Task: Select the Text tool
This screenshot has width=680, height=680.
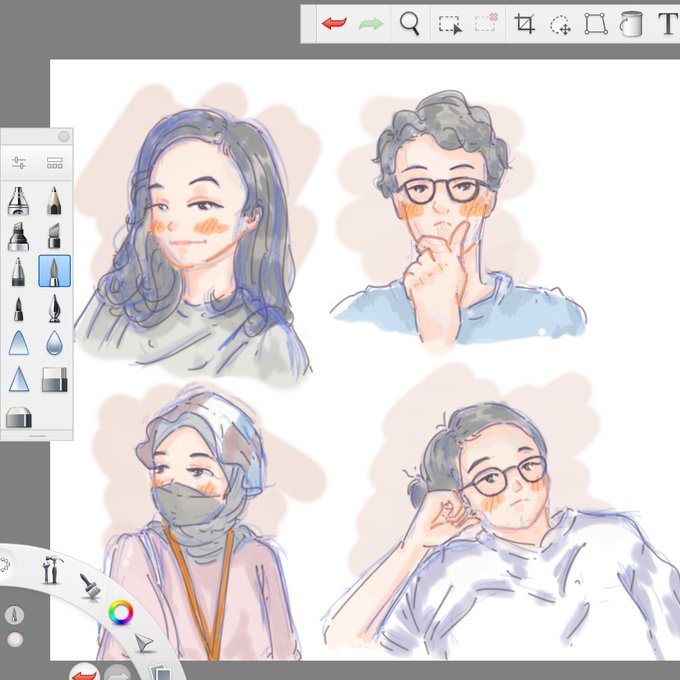Action: (x=668, y=23)
